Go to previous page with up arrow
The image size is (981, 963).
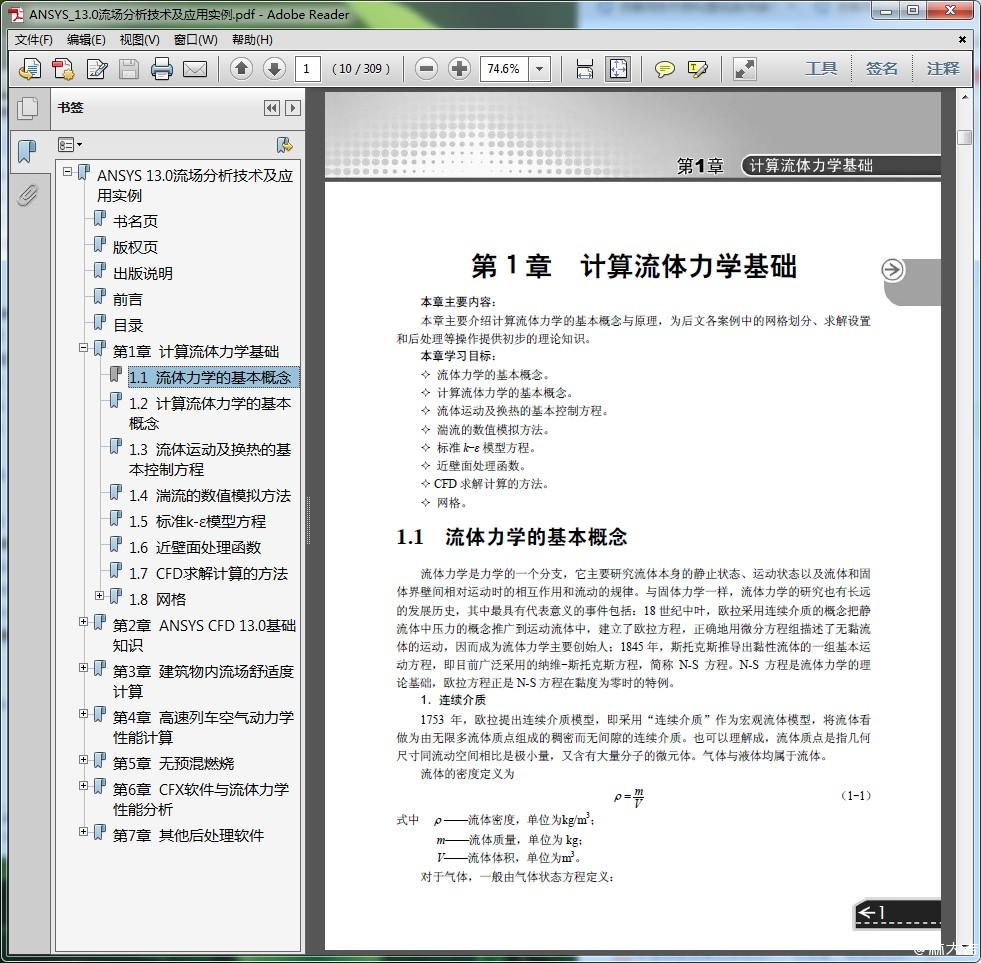(x=241, y=69)
